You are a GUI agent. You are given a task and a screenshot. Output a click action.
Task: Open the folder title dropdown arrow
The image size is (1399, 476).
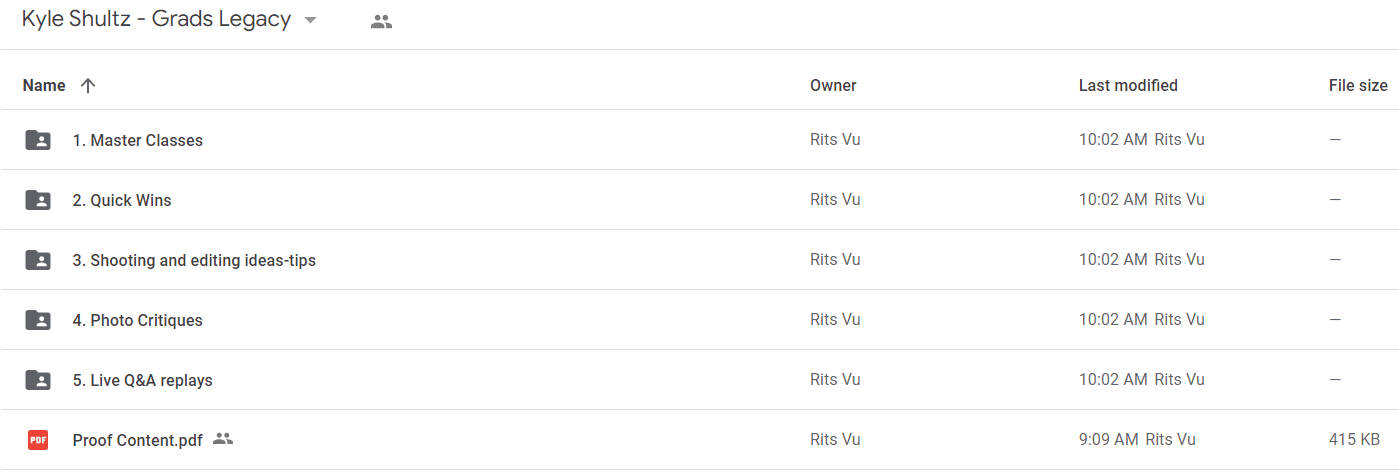click(310, 20)
